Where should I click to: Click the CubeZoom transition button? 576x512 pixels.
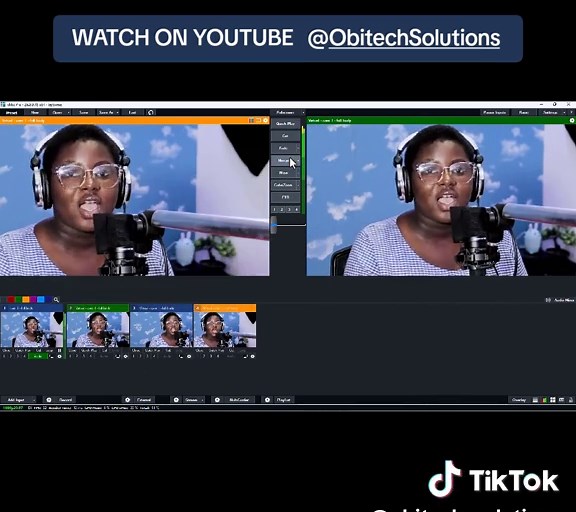283,185
